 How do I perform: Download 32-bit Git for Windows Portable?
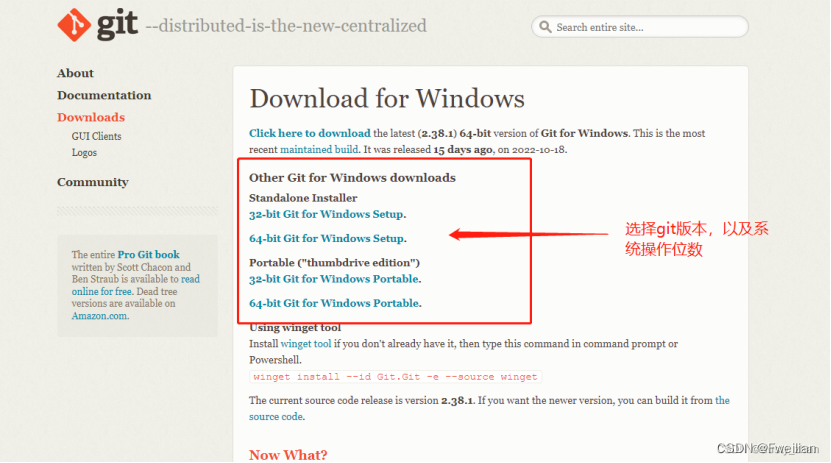pyautogui.click(x=334, y=279)
